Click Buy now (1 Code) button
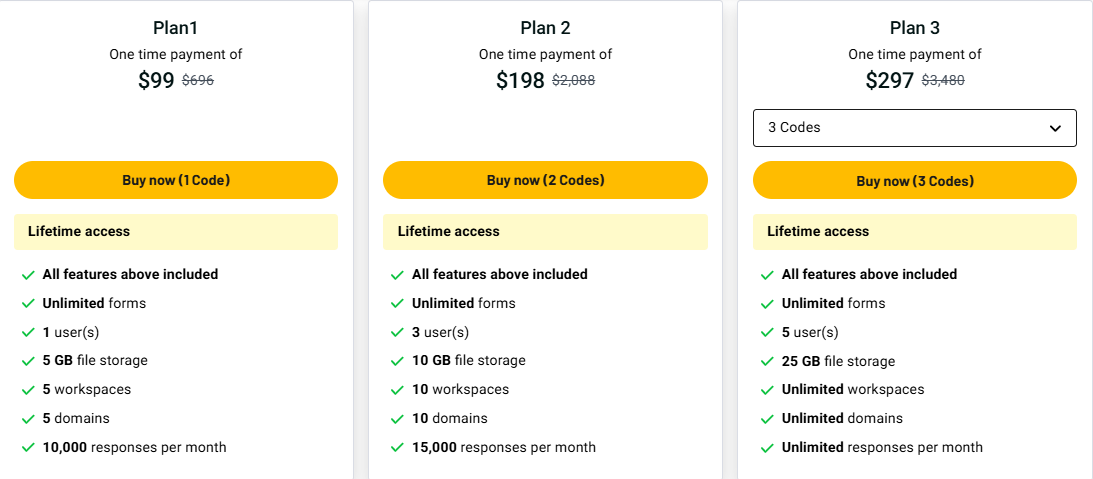 (x=176, y=180)
